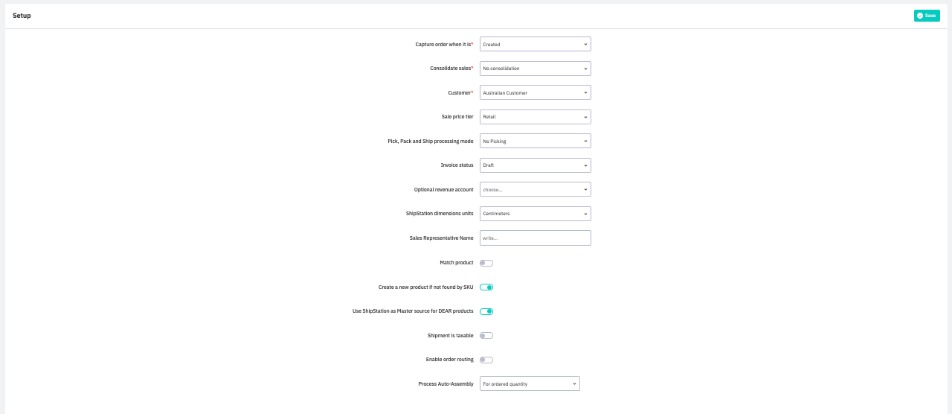Image resolution: width=952 pixels, height=414 pixels.
Task: Open the ShipStation dimensions units dropdown
Action: [535, 213]
